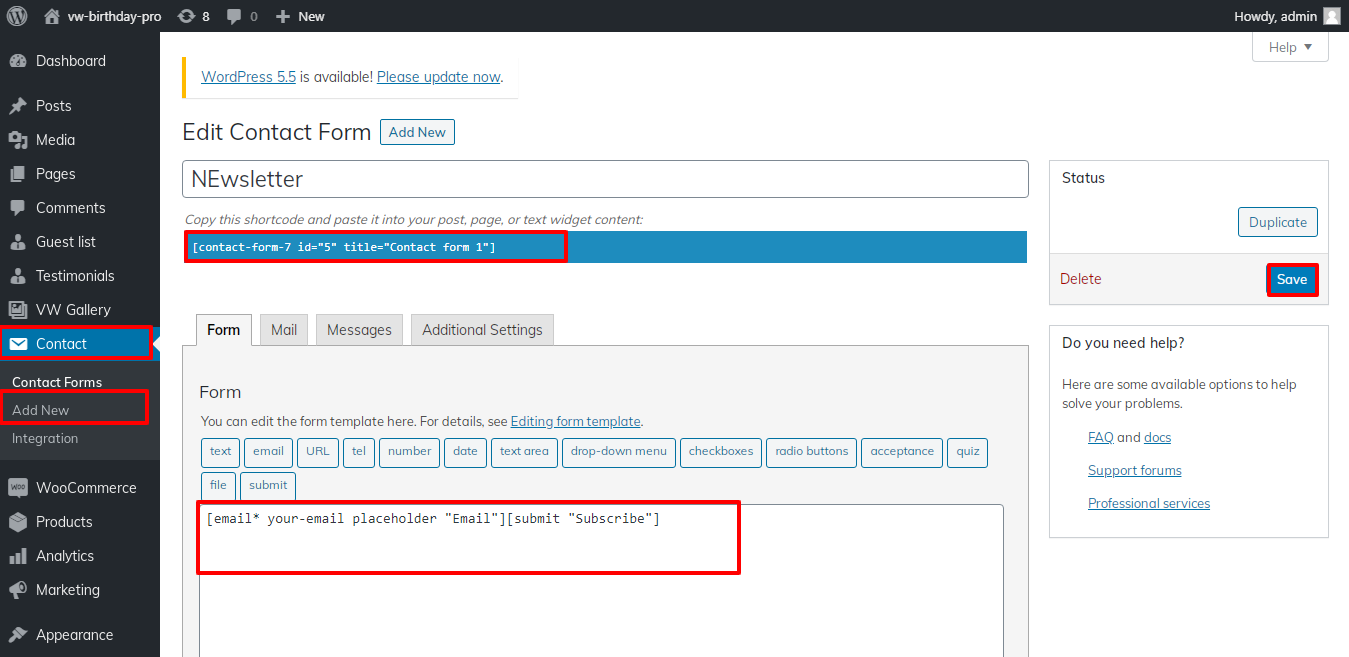
Task: Open the updates icon showing 8
Action: click(186, 16)
